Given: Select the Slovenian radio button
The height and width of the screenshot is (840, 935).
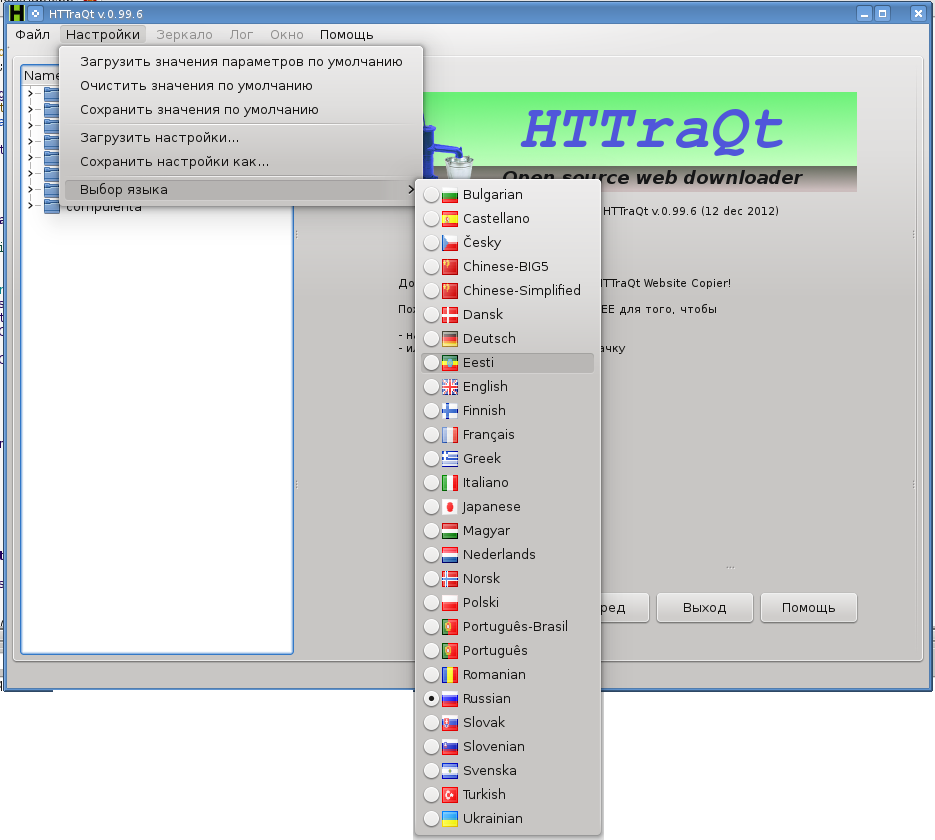Looking at the screenshot, I should pyautogui.click(x=431, y=747).
